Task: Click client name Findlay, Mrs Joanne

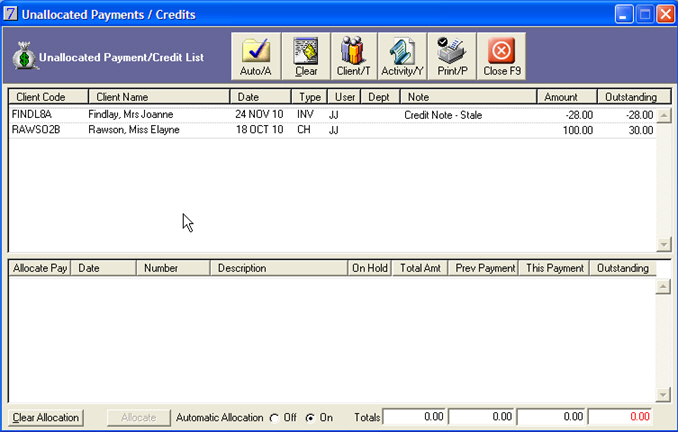Action: coord(131,115)
